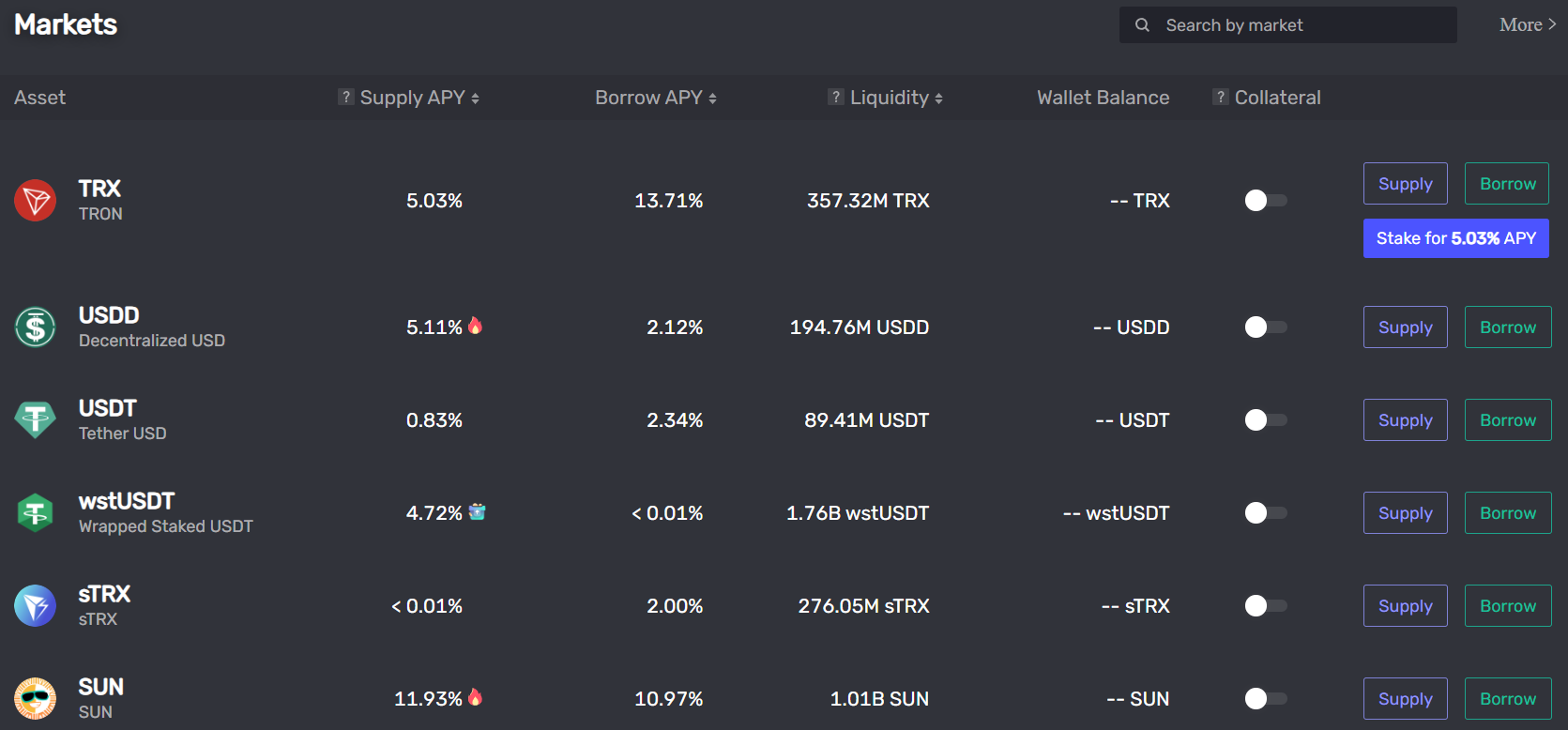Sort markets by Supply APY arrows

(x=475, y=99)
